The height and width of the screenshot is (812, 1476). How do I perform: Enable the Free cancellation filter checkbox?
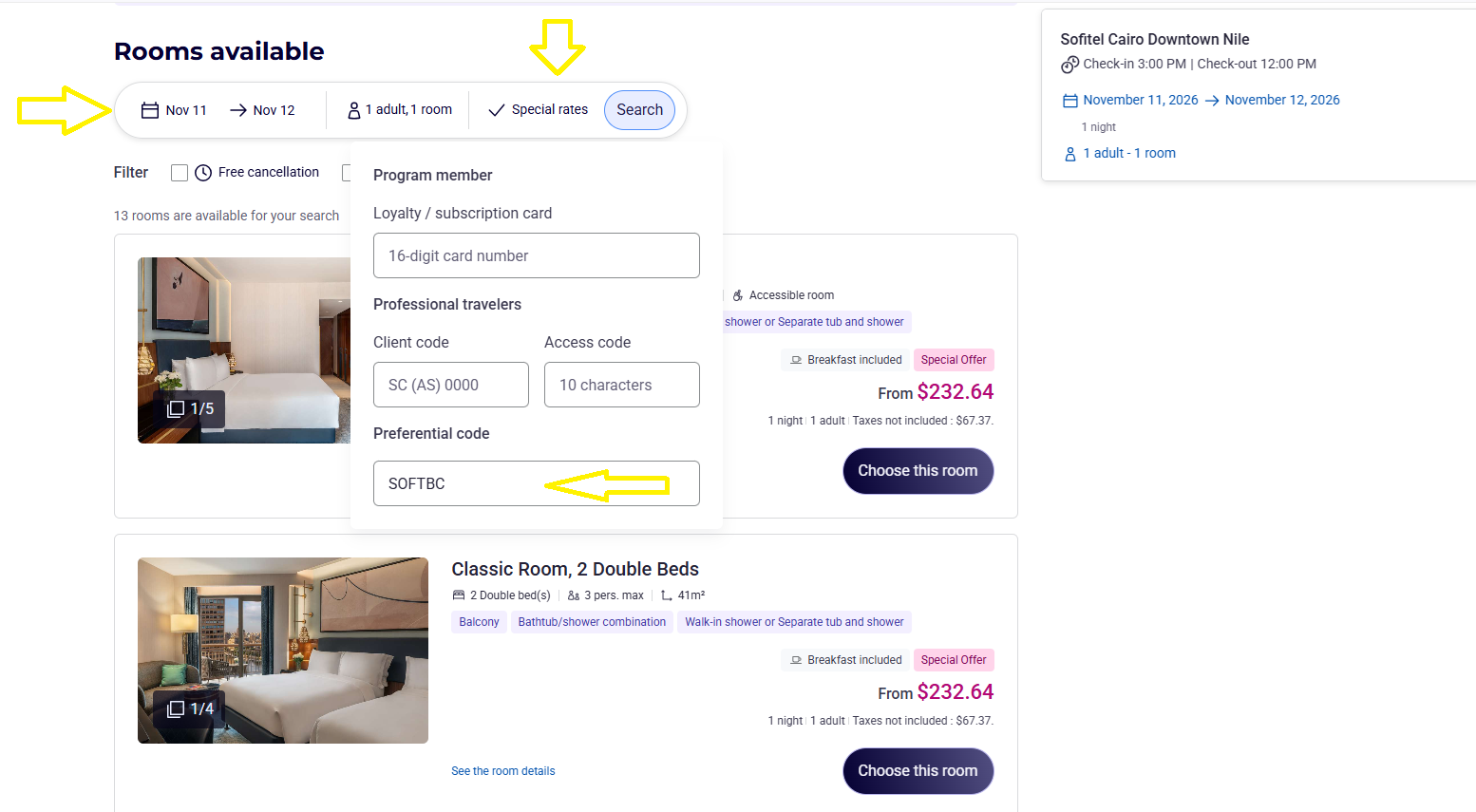pos(179,173)
